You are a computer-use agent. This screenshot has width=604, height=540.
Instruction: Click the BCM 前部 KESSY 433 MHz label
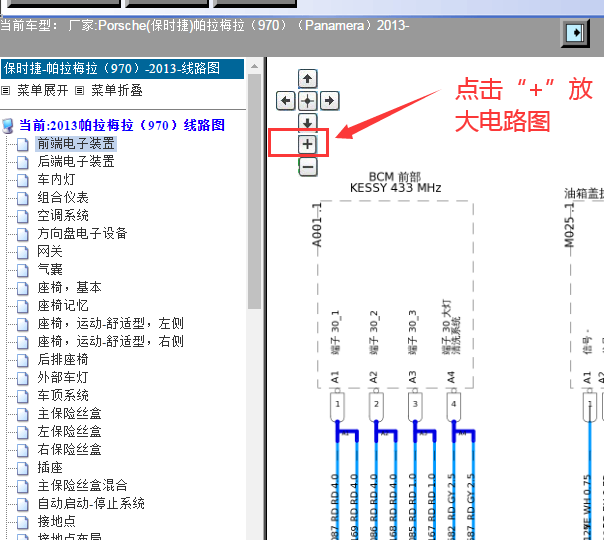395,183
